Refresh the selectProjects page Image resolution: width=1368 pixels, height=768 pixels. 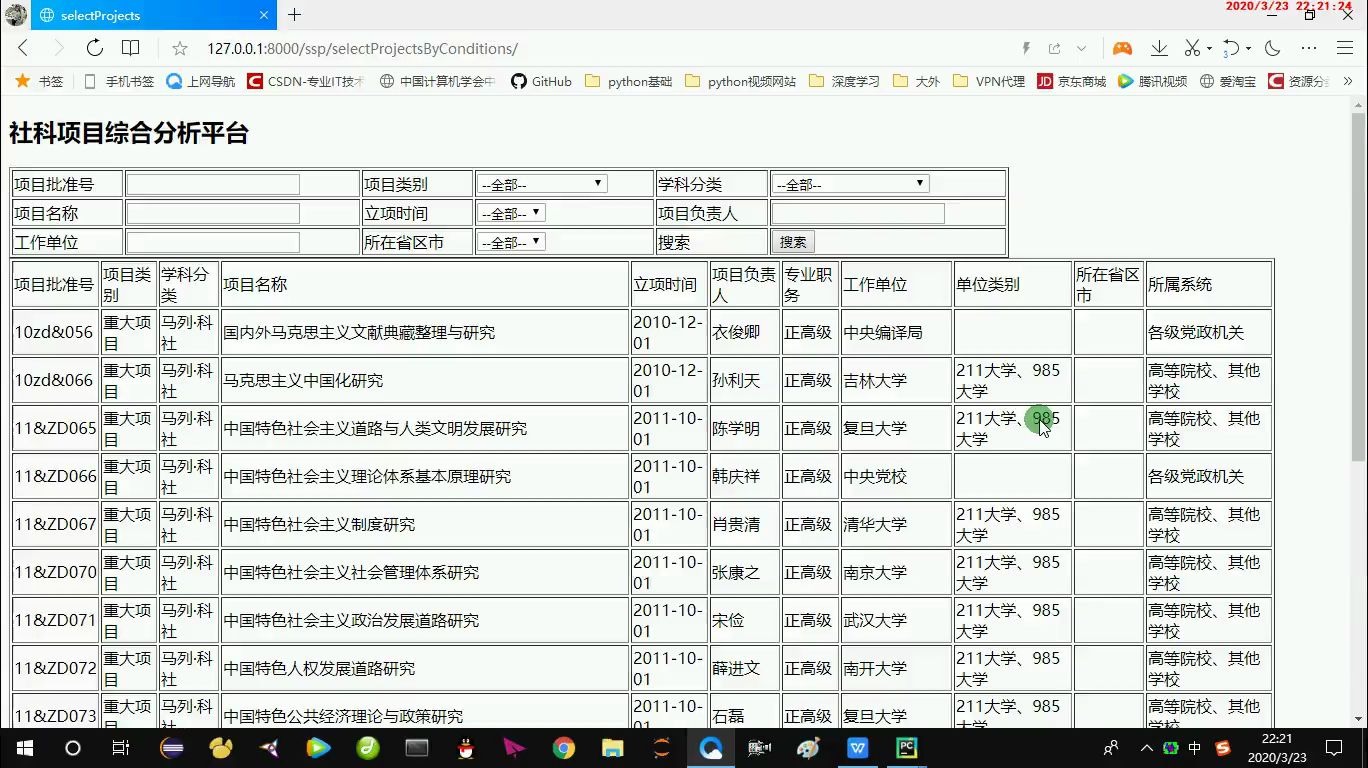94,48
